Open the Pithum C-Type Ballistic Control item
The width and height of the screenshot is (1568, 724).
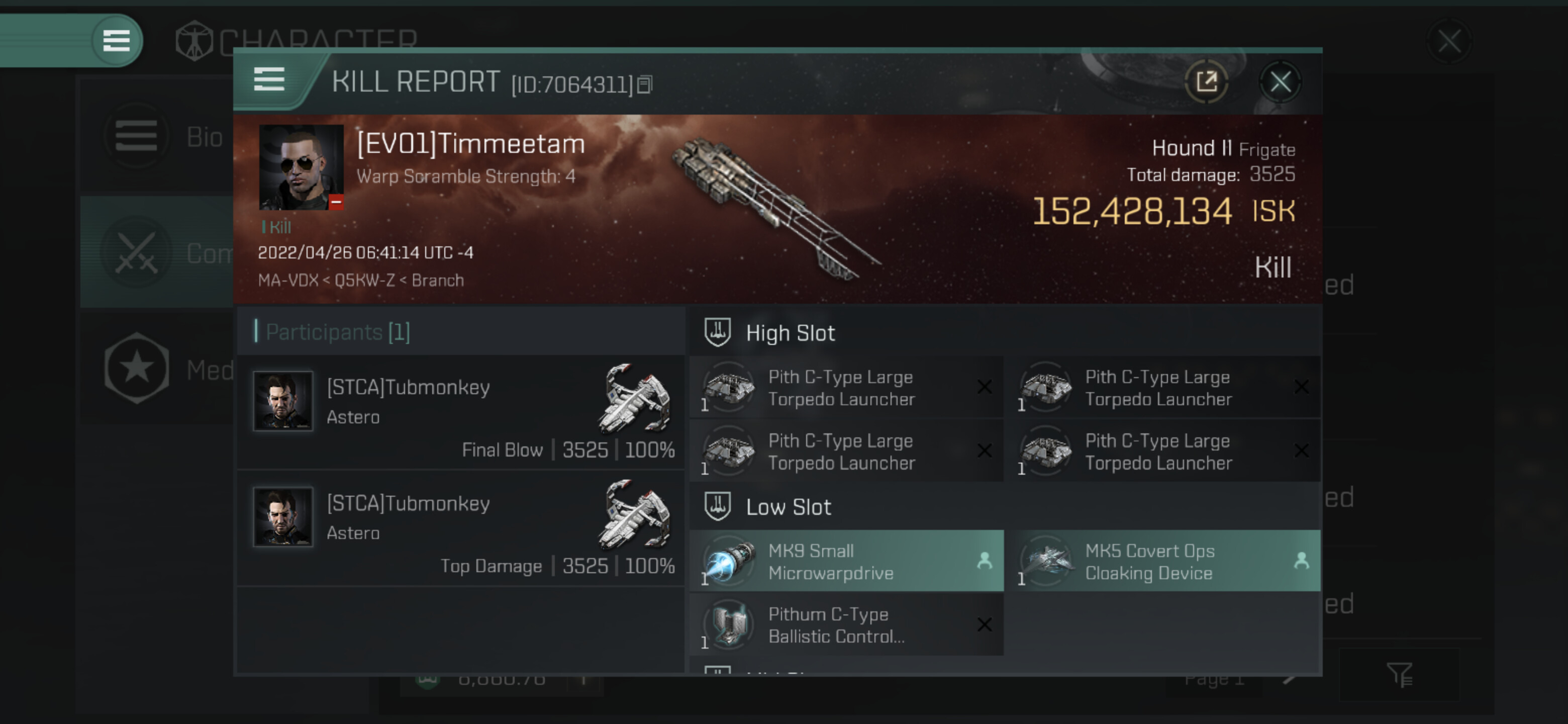point(847,625)
